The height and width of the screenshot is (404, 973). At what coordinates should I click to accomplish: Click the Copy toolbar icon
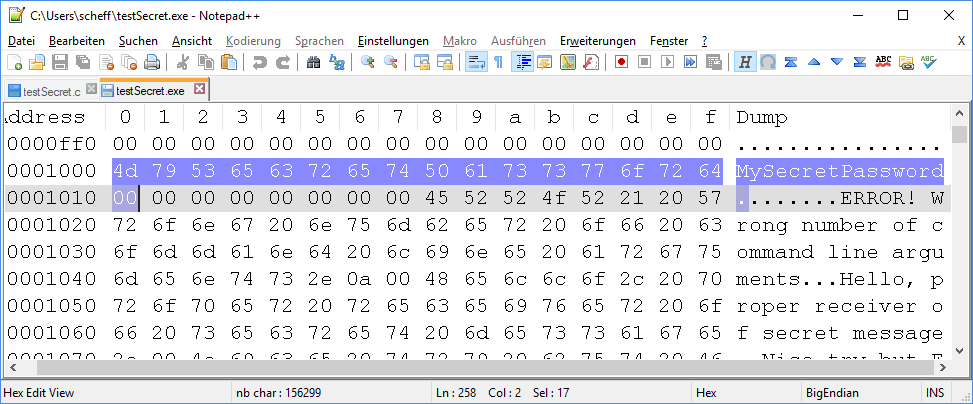point(206,62)
